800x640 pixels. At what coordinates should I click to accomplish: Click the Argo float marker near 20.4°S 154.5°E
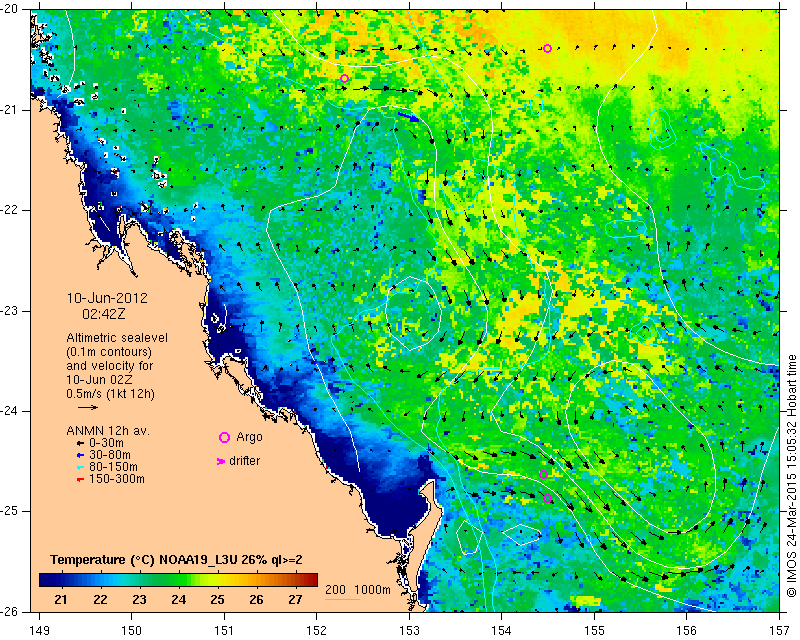547,48
